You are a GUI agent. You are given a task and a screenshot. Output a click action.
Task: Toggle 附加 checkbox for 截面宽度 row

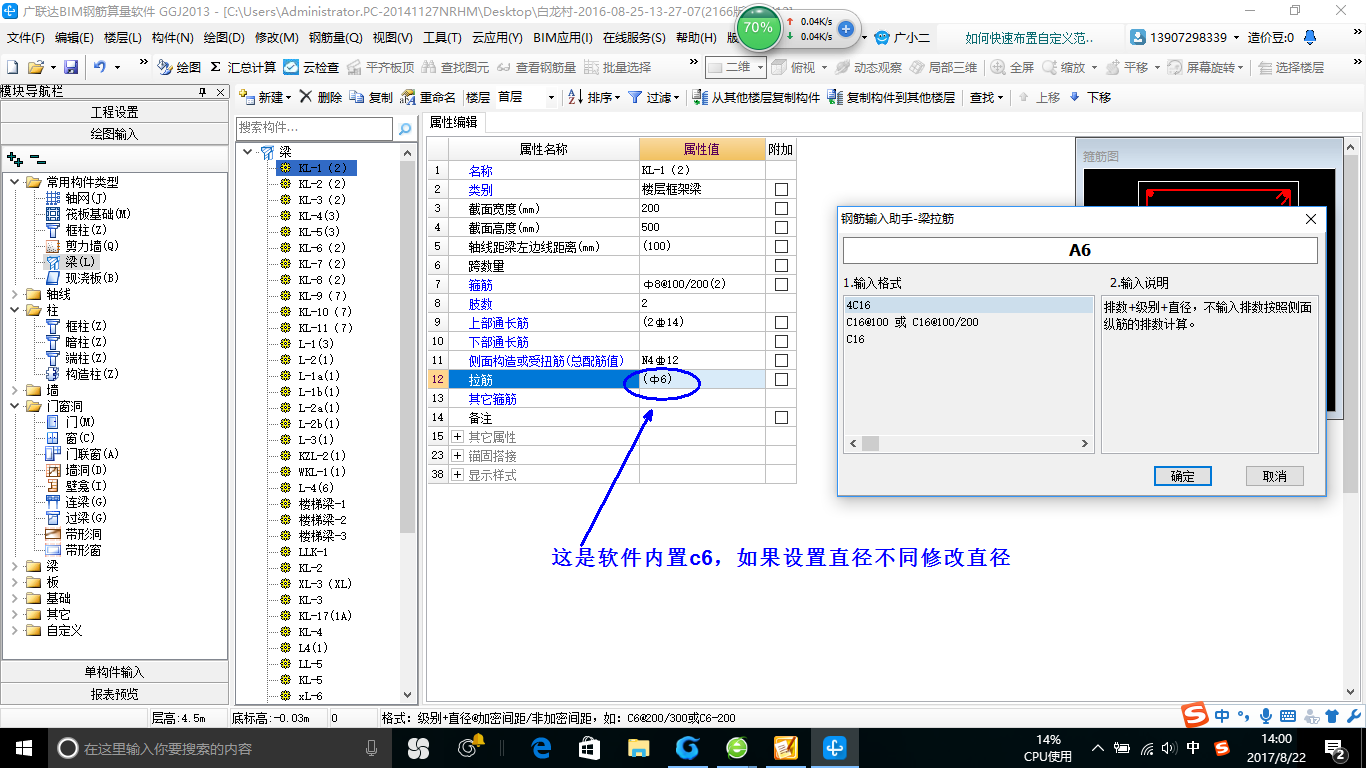781,209
